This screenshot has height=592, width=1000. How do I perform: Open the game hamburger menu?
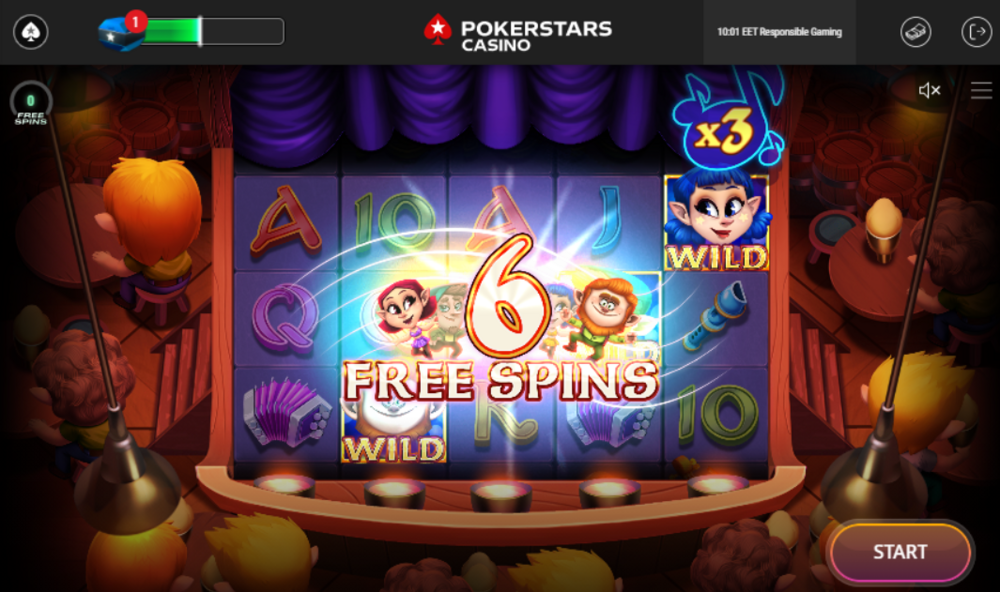coord(982,91)
